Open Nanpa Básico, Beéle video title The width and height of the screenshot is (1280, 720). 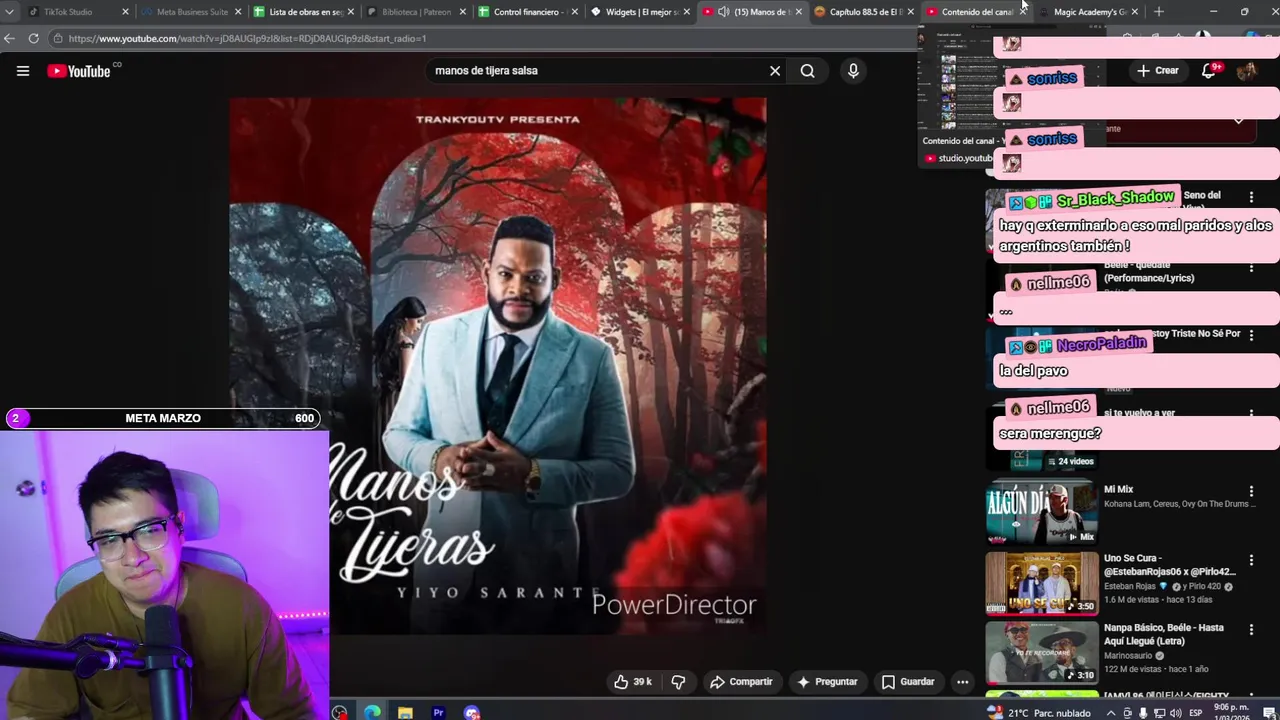point(1164,634)
